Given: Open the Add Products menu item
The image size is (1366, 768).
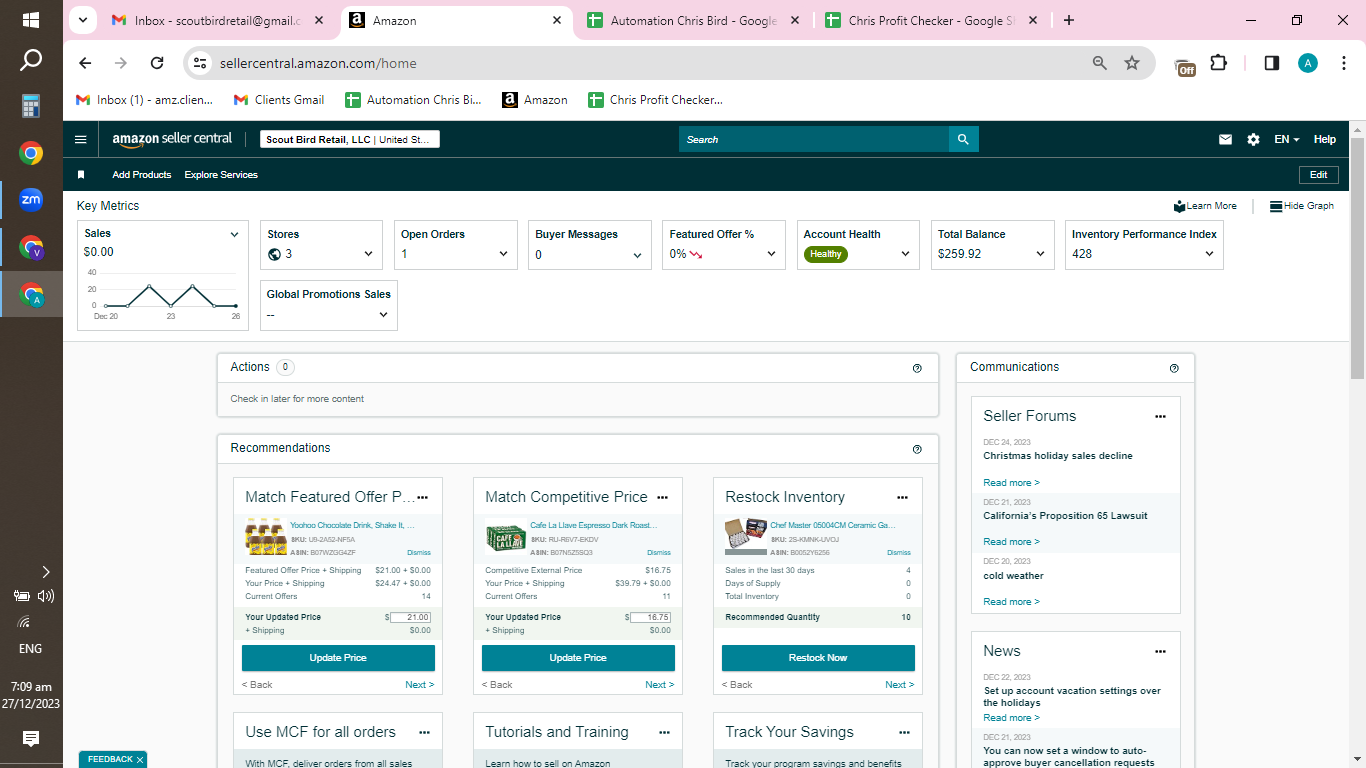Looking at the screenshot, I should (142, 175).
